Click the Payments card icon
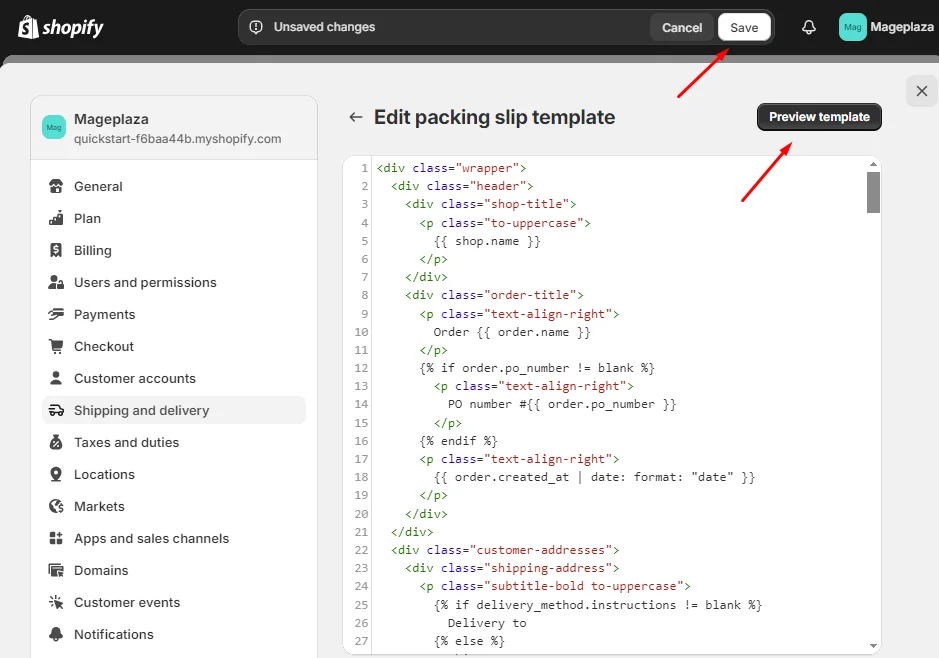Viewport: 939px width, 658px height. coord(57,314)
